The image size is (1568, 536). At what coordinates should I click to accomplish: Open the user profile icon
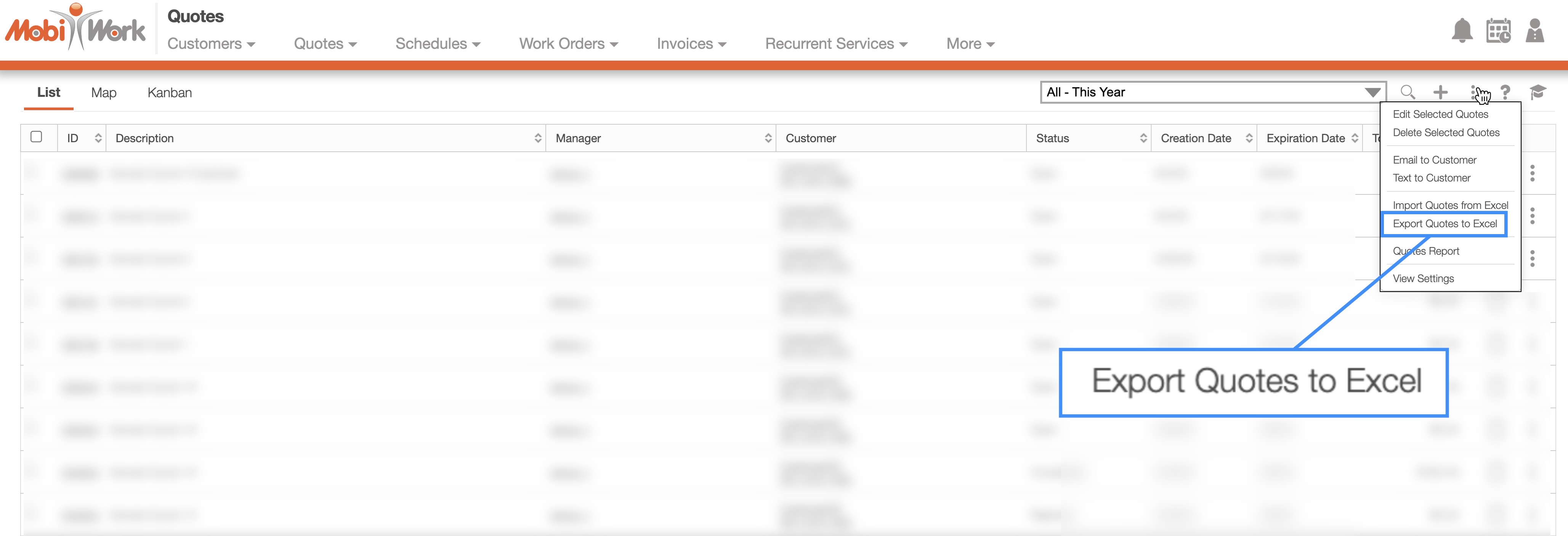pyautogui.click(x=1534, y=30)
